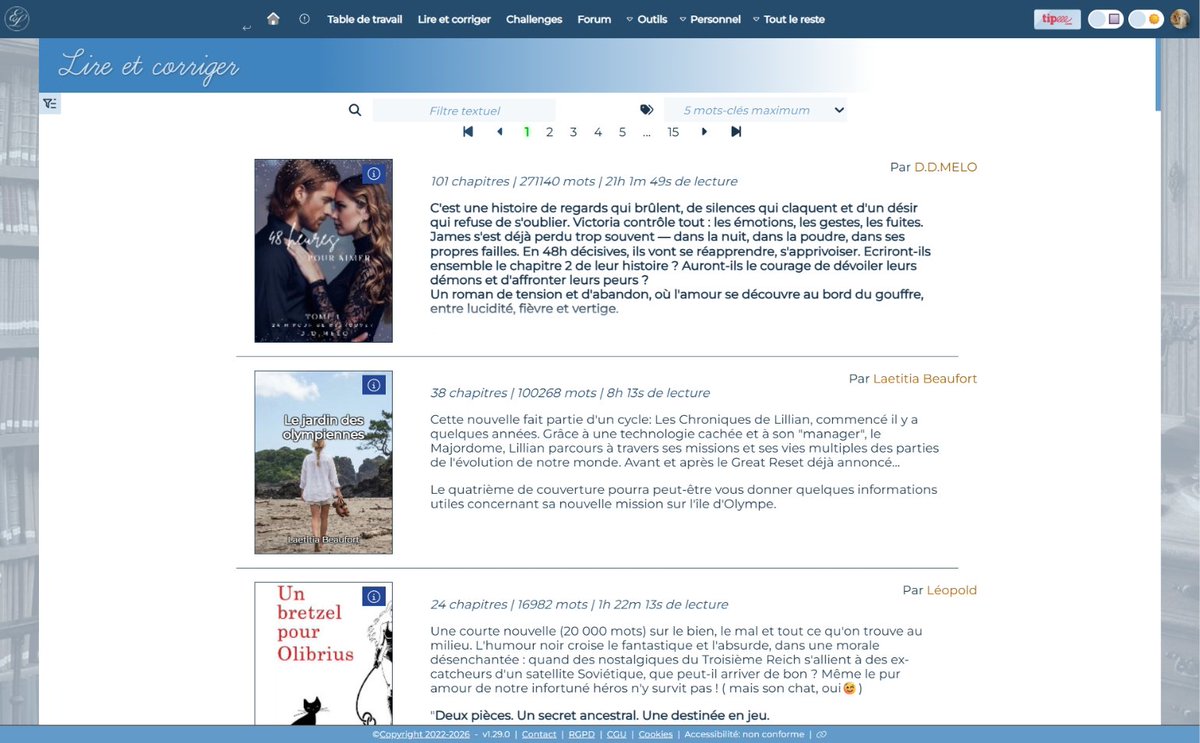Toggle the sun light/dark mode switch

(1145, 19)
